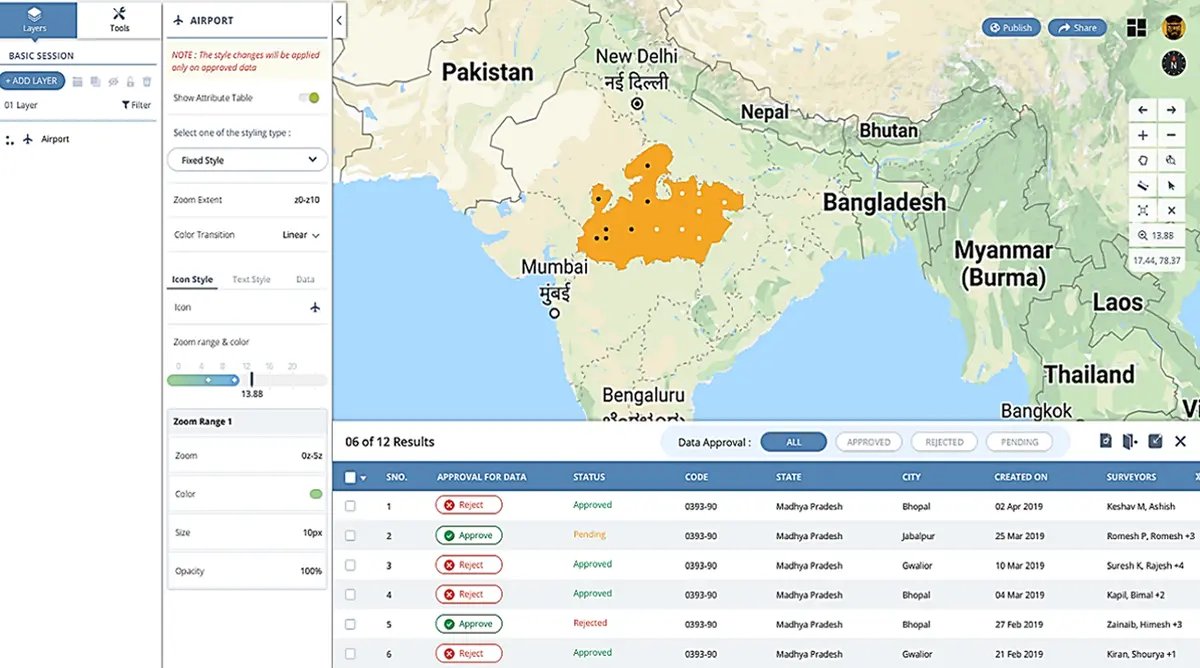Open the Text Style tab

point(251,280)
